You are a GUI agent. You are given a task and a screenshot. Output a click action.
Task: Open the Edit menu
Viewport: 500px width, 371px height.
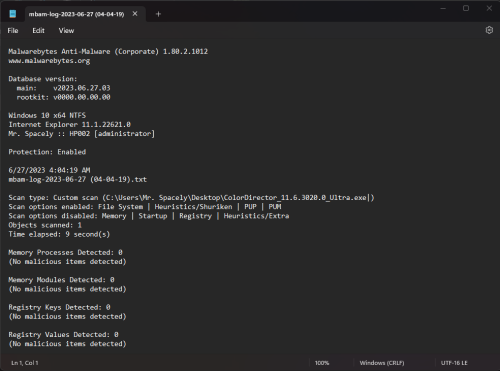[x=38, y=31]
